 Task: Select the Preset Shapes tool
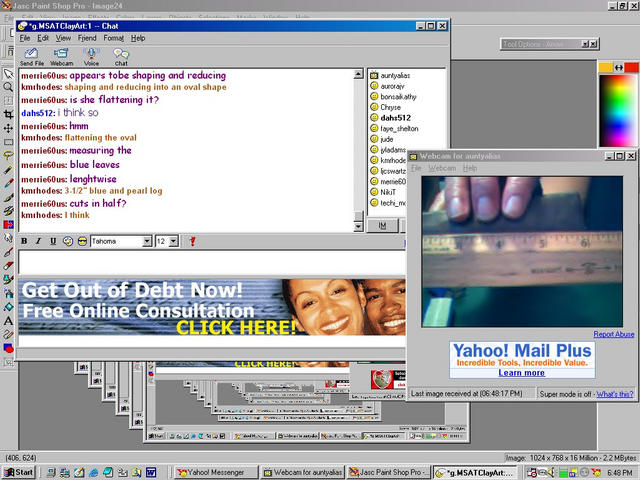tap(8, 348)
